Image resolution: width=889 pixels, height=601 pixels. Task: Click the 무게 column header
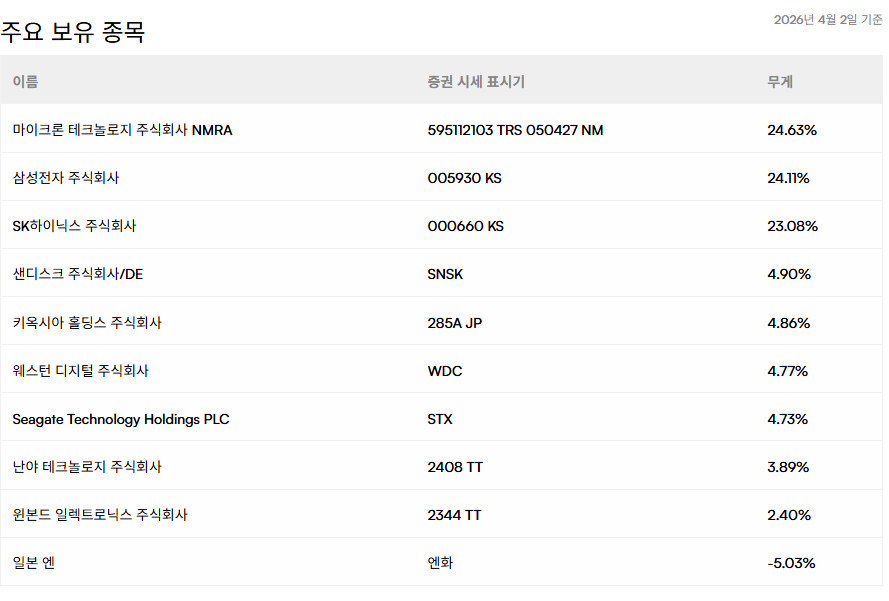[x=780, y=82]
